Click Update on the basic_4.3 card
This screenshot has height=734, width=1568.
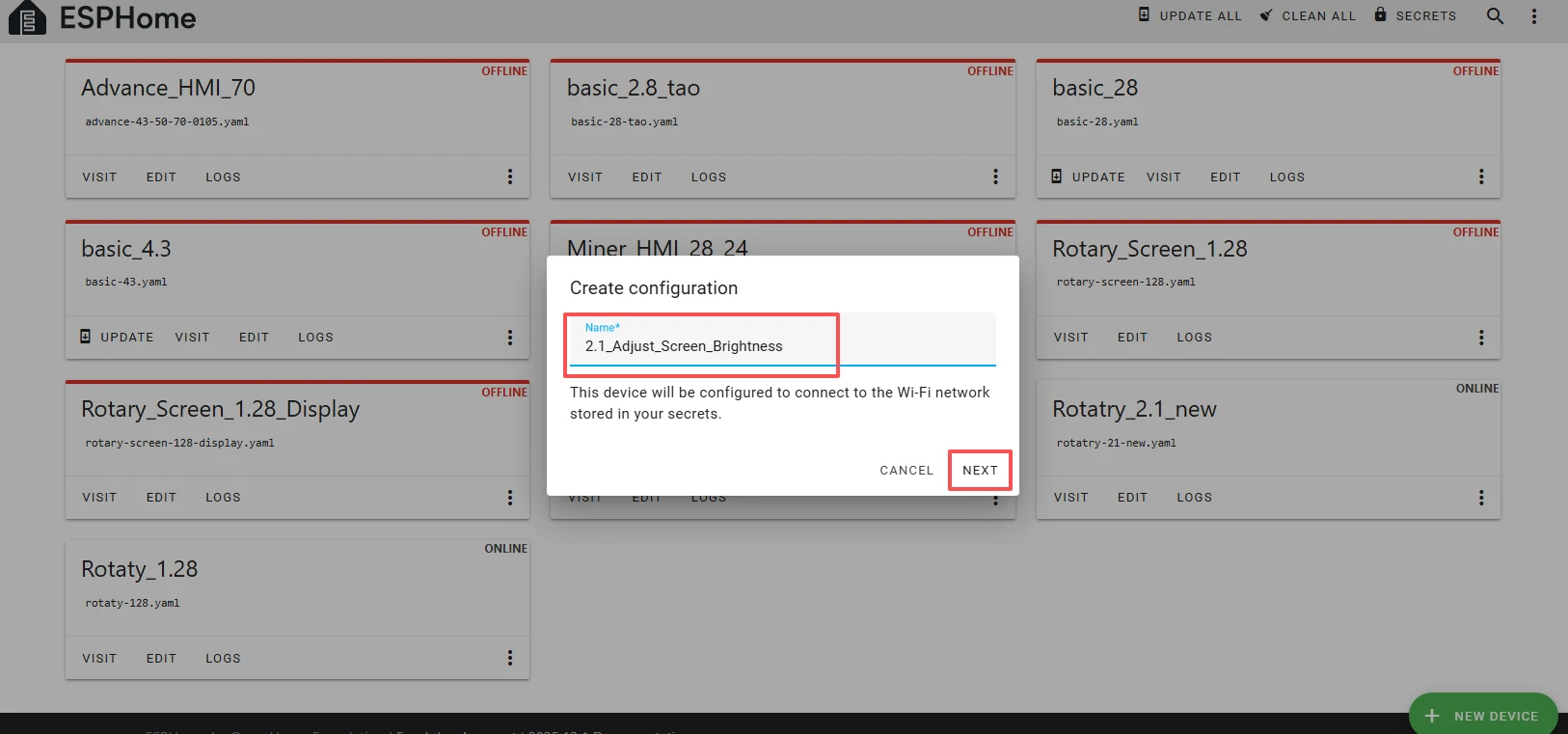click(x=117, y=338)
